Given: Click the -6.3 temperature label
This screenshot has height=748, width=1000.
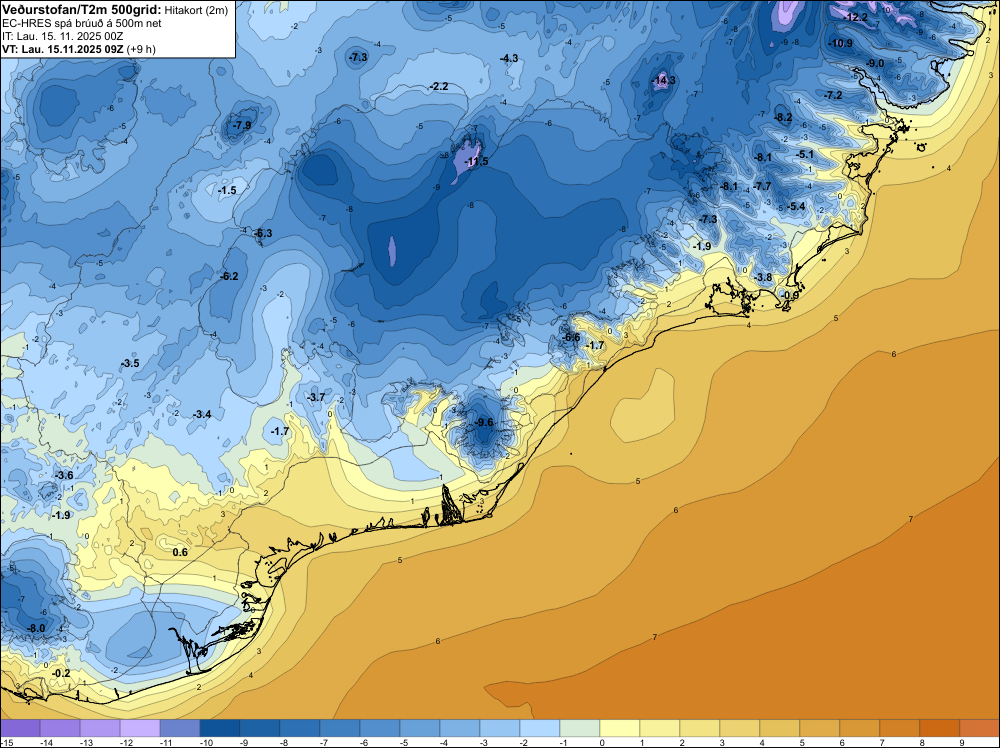Looking at the screenshot, I should [263, 233].
